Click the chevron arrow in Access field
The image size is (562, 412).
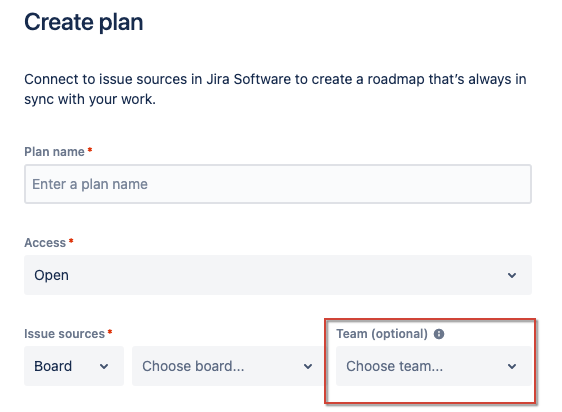512,275
